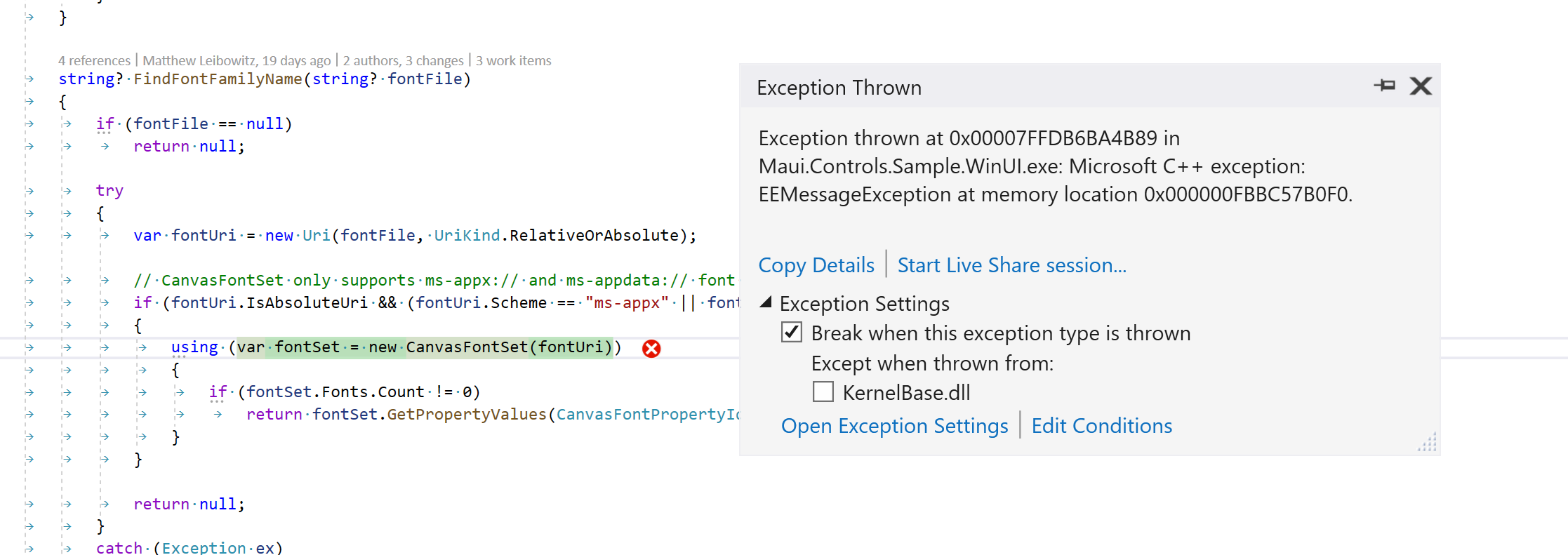Click the red error icon beside CanvasFontSet line
1568x555 pixels.
tap(650, 348)
